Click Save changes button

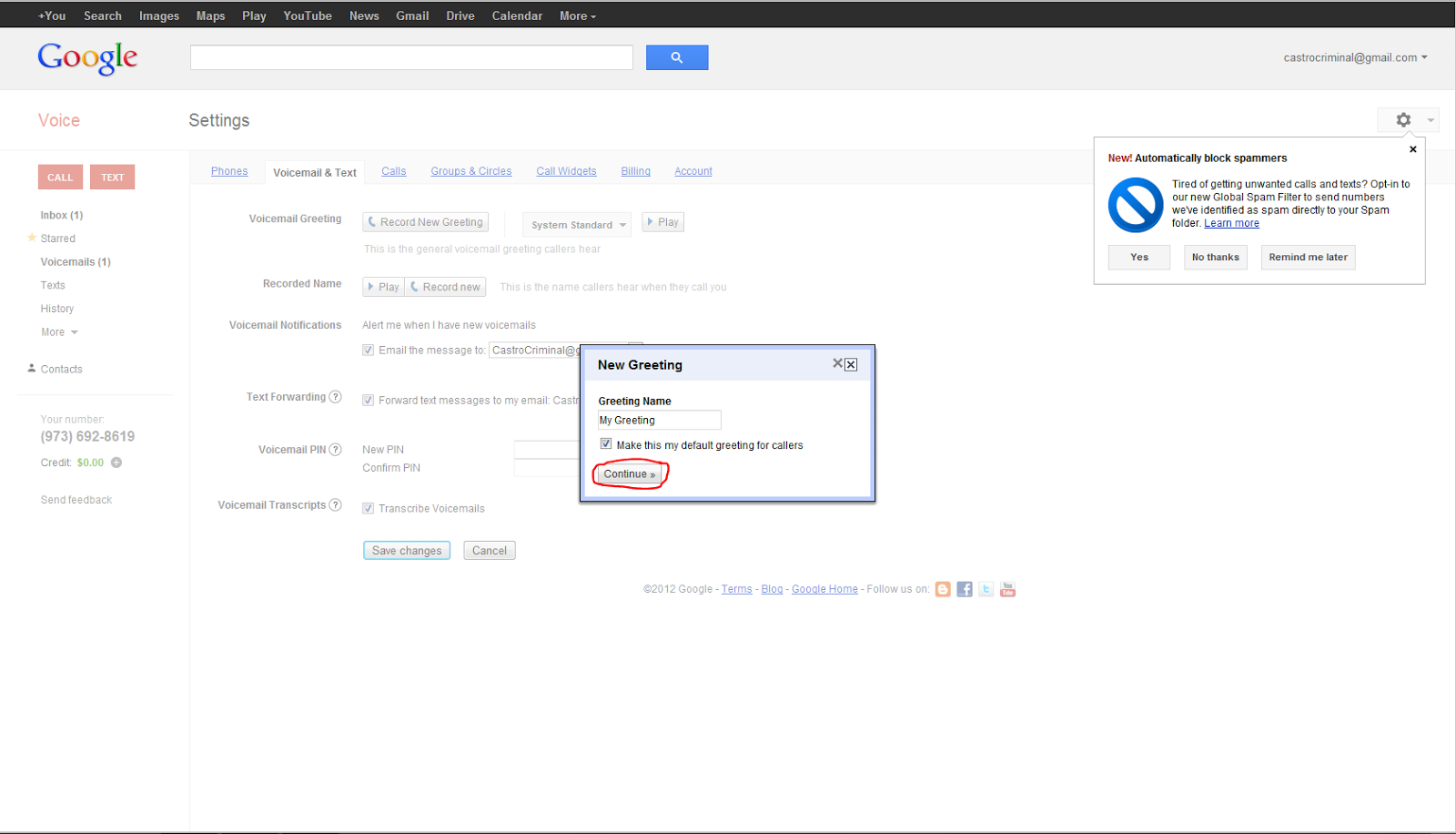(x=407, y=551)
